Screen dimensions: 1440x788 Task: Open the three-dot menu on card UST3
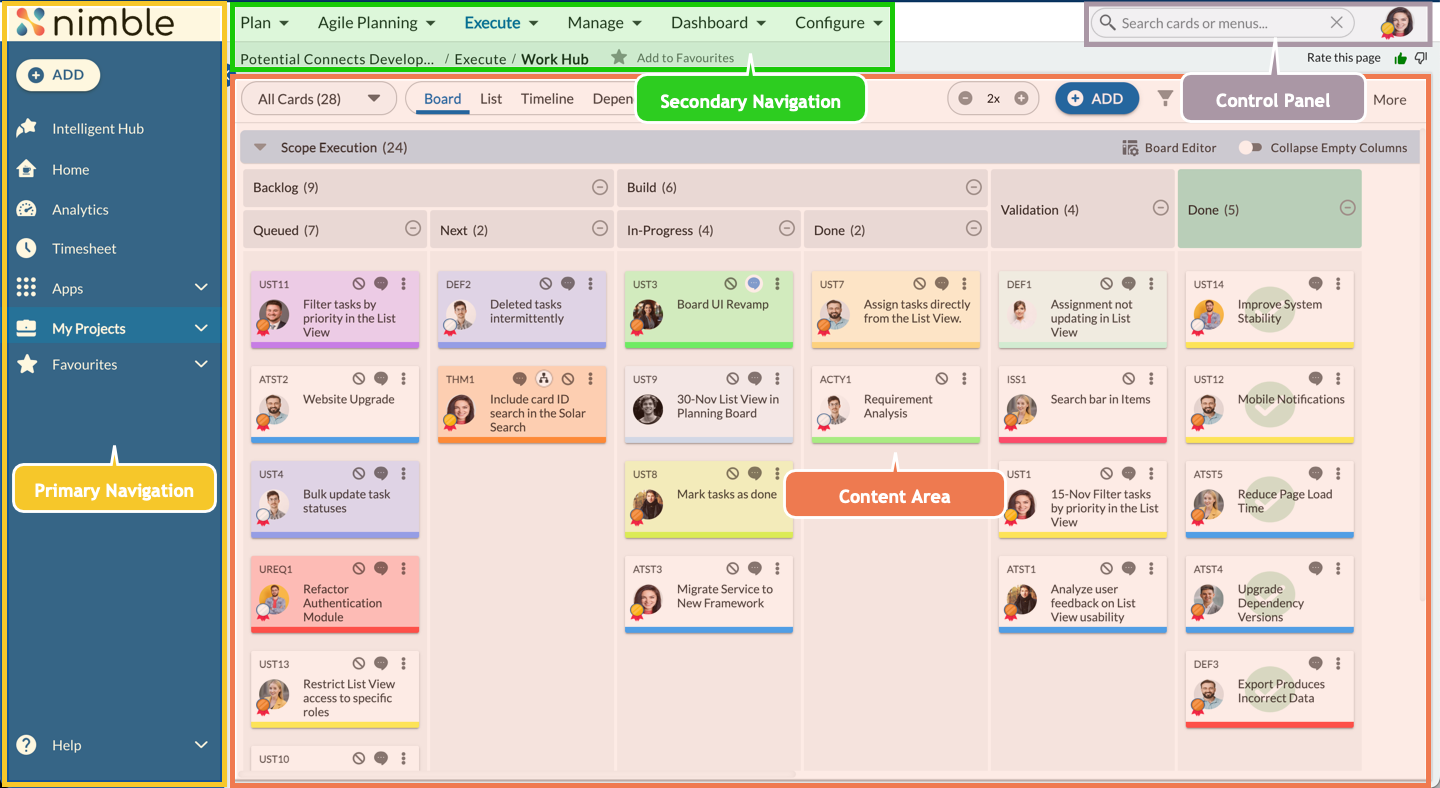tap(777, 284)
